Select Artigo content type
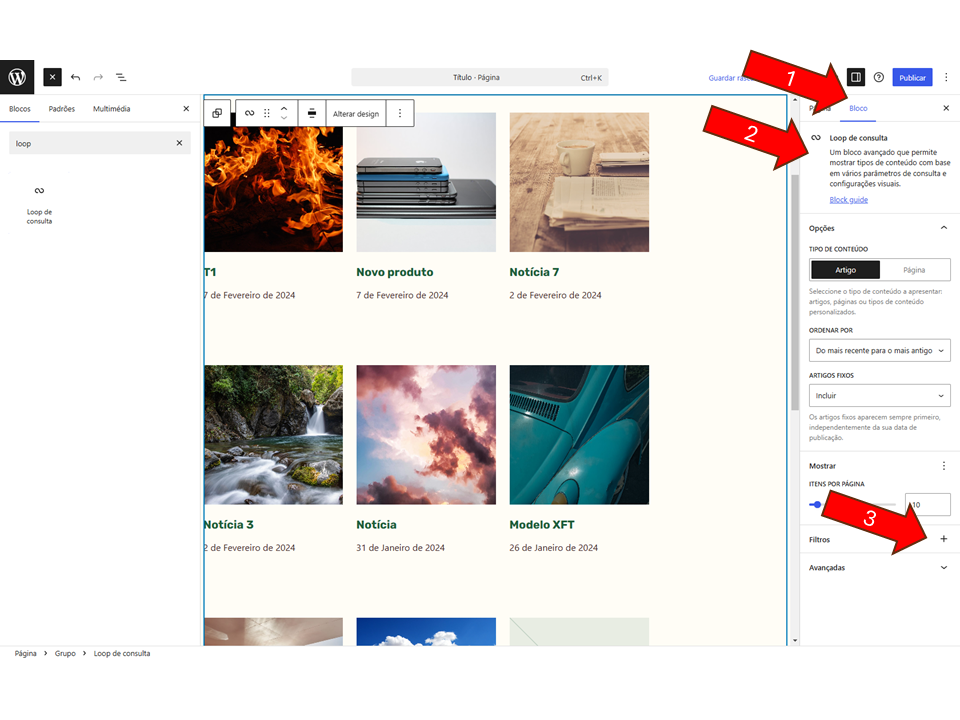This screenshot has width=960, height=720. click(x=845, y=270)
